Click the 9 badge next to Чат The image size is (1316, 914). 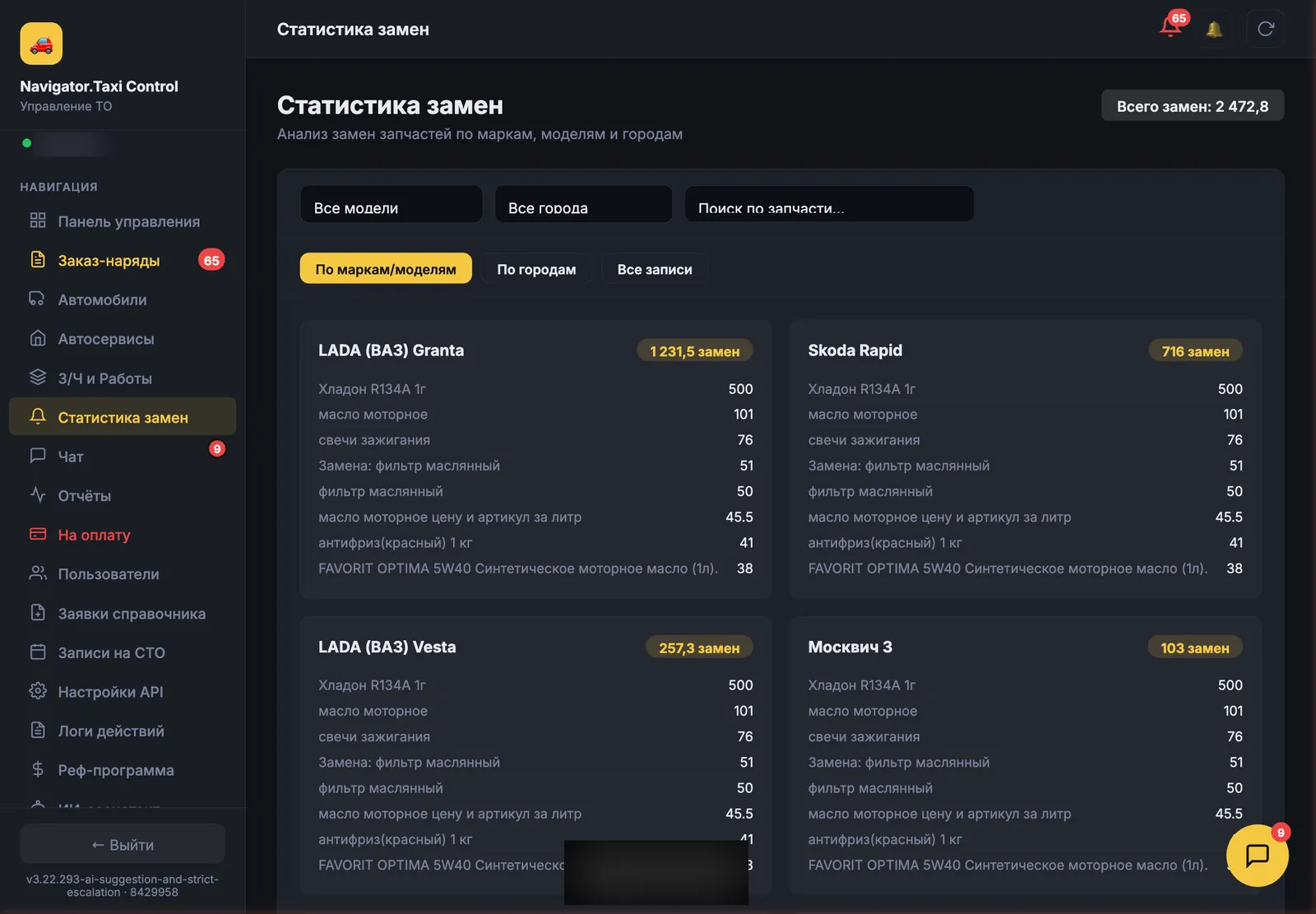[x=217, y=448]
